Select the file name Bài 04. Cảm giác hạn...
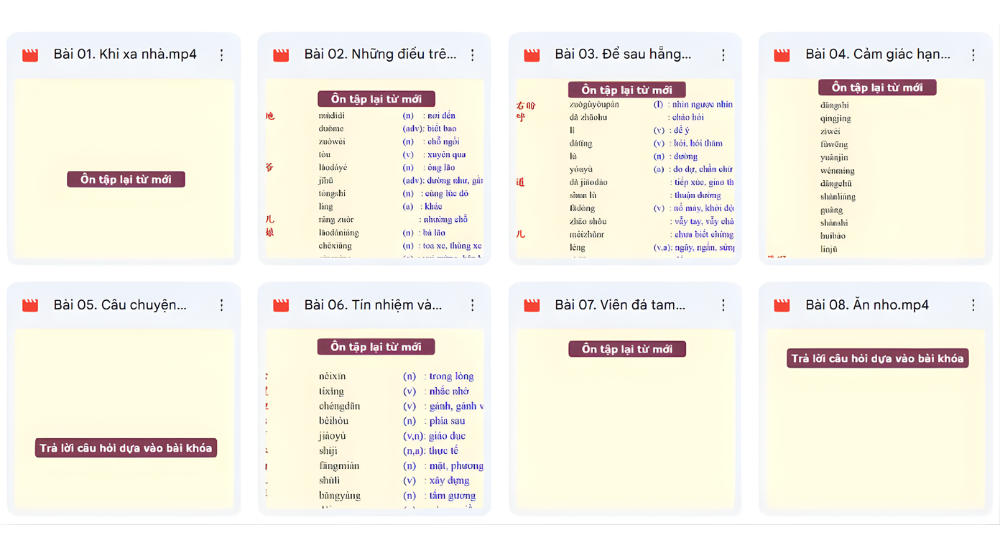 [x=878, y=54]
